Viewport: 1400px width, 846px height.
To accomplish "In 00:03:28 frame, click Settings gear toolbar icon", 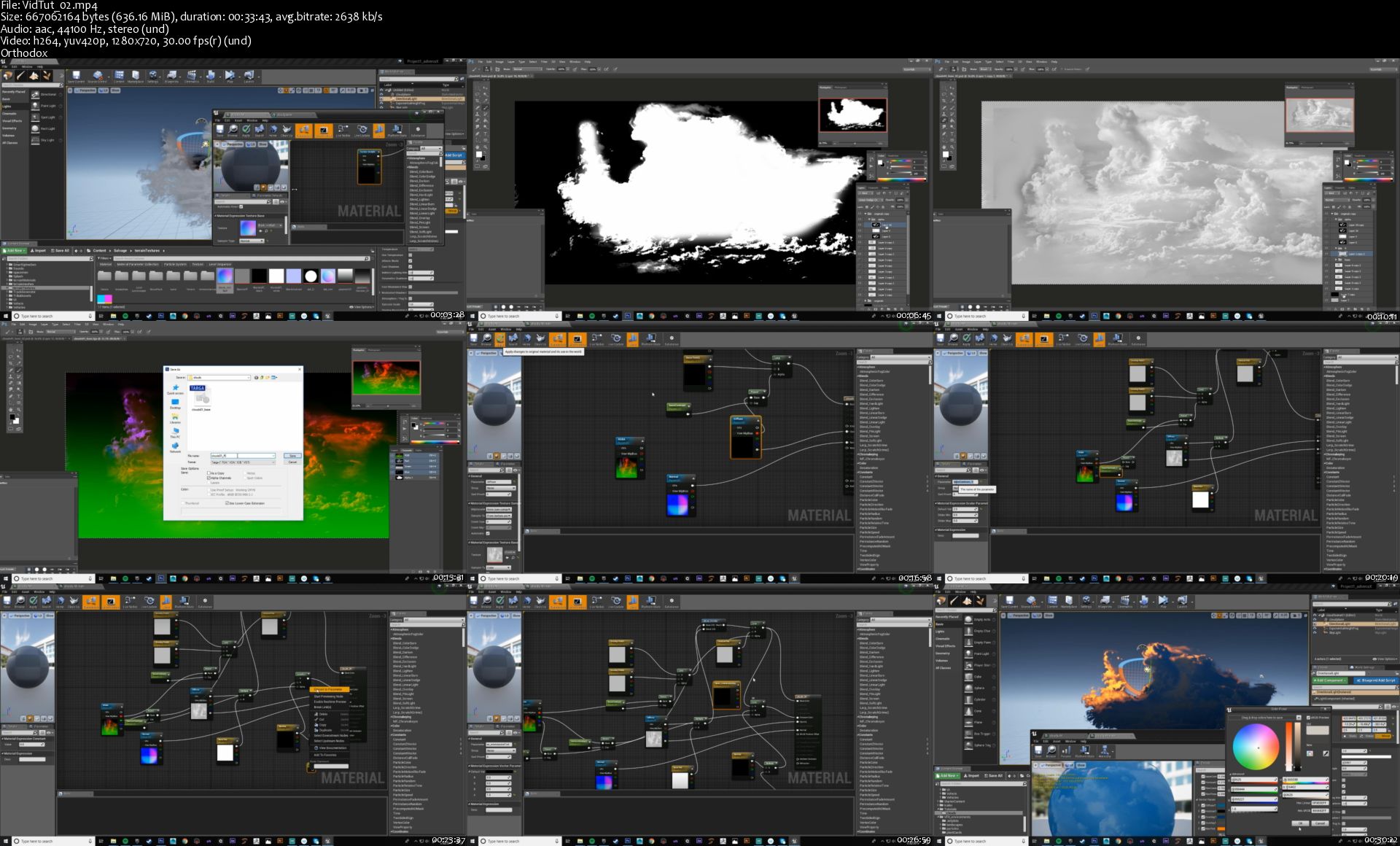I will pos(153,76).
